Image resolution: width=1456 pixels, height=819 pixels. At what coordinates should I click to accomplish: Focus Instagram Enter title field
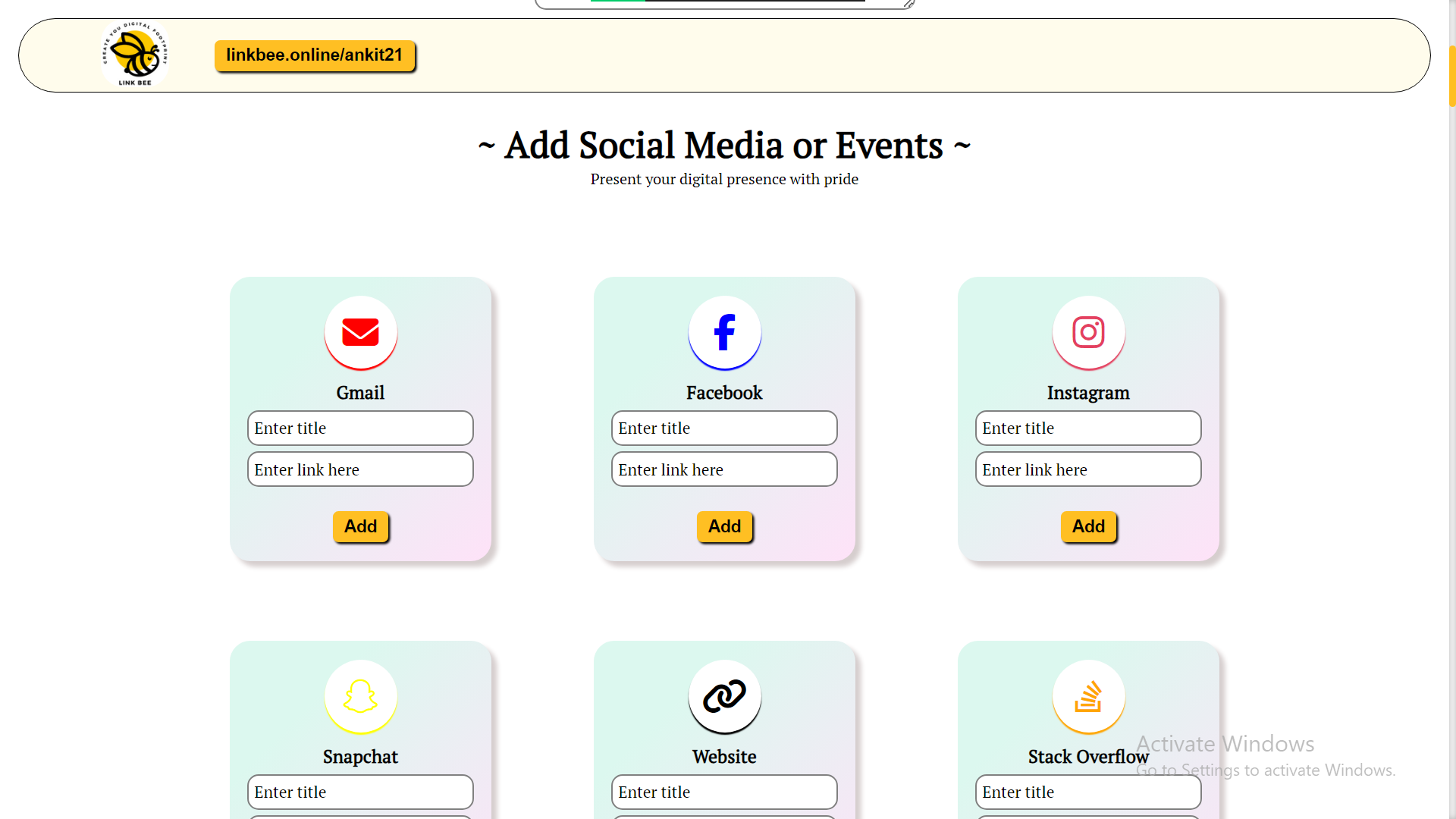point(1088,428)
